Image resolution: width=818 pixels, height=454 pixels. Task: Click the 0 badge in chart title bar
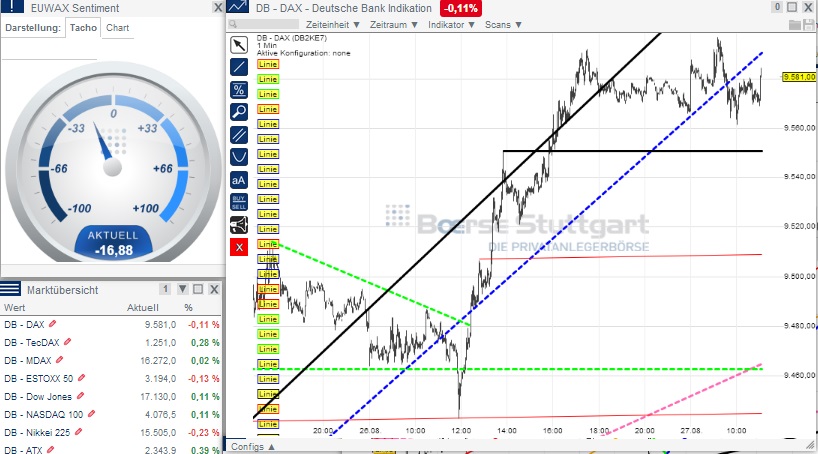(x=777, y=7)
